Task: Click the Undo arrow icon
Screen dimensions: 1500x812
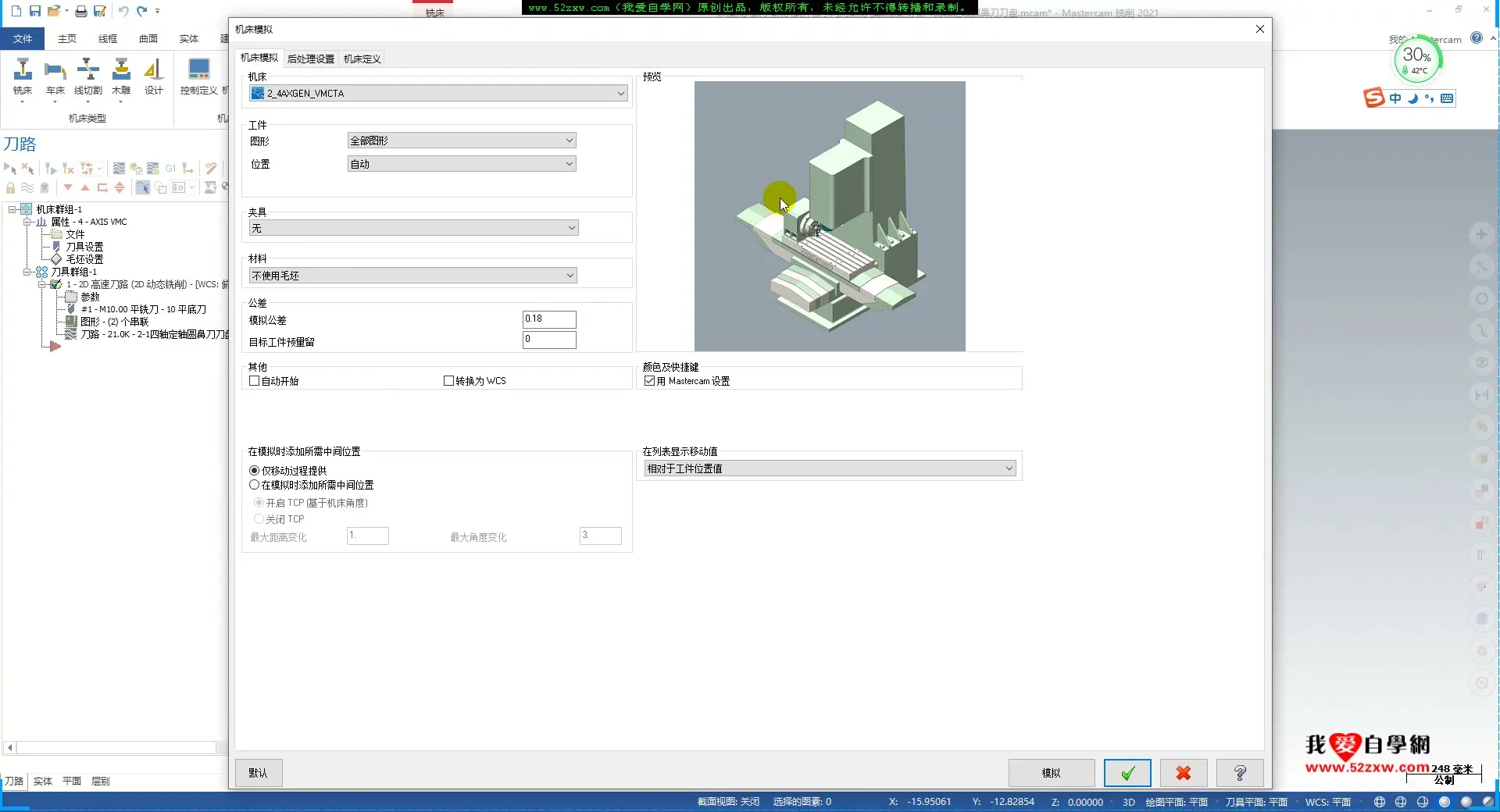Action: [x=123, y=11]
